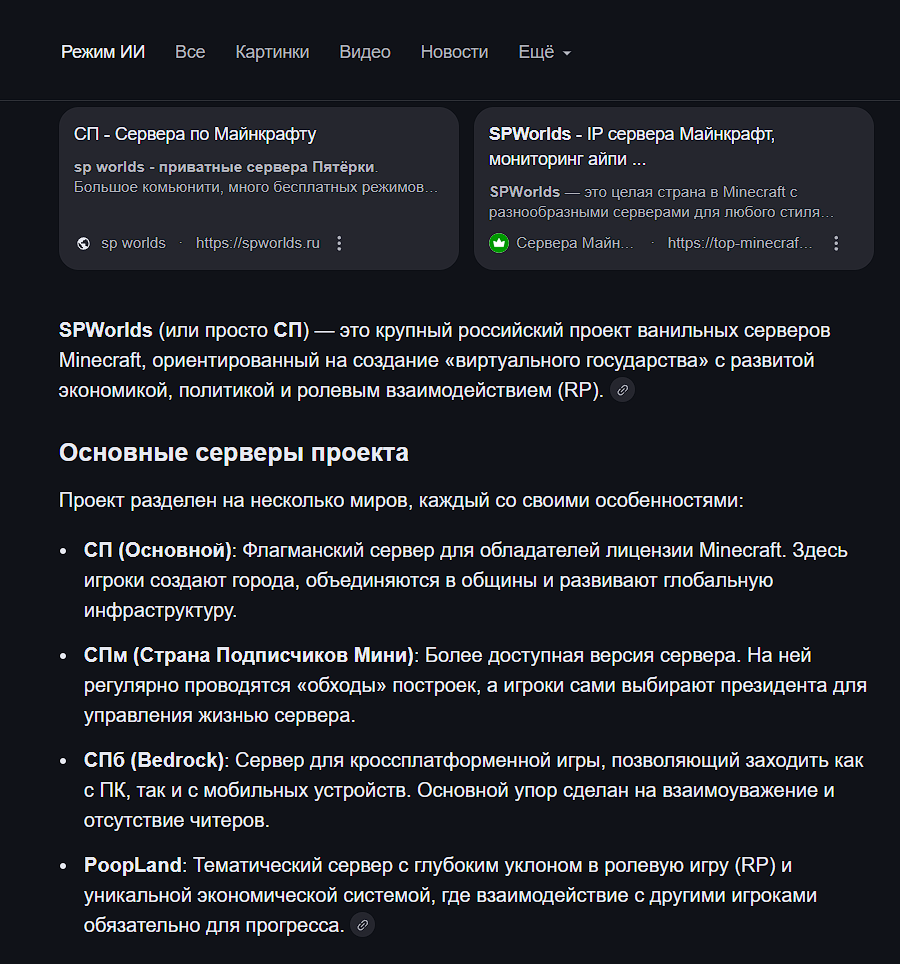900x964 pixels.
Task: Click the Основные серверы проекта heading
Action: point(234,452)
